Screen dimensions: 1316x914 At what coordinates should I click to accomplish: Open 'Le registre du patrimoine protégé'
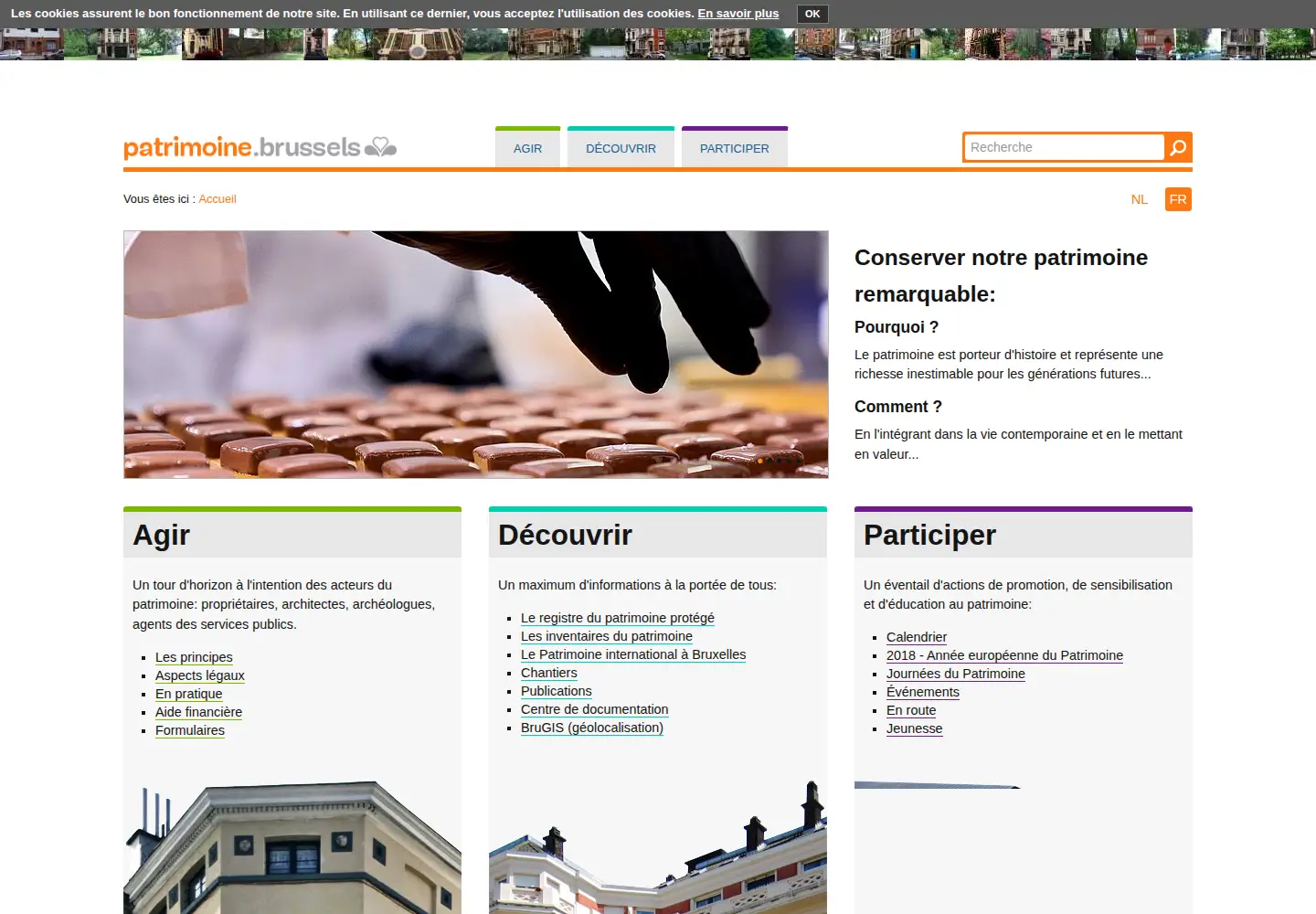(x=618, y=618)
